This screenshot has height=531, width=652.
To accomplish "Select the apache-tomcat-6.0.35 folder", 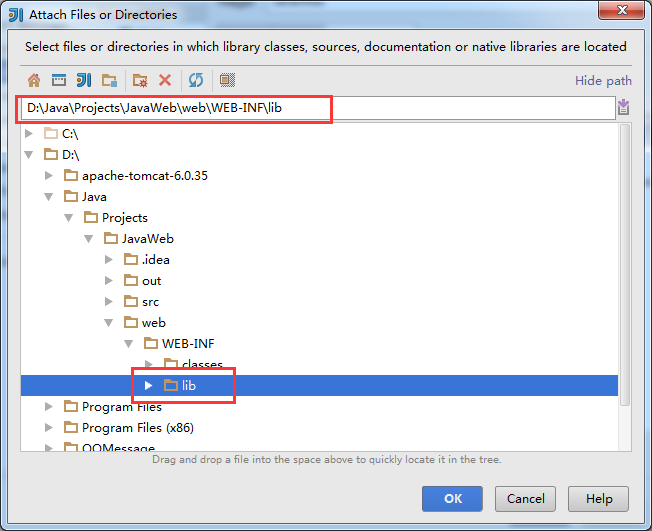I will click(144, 175).
